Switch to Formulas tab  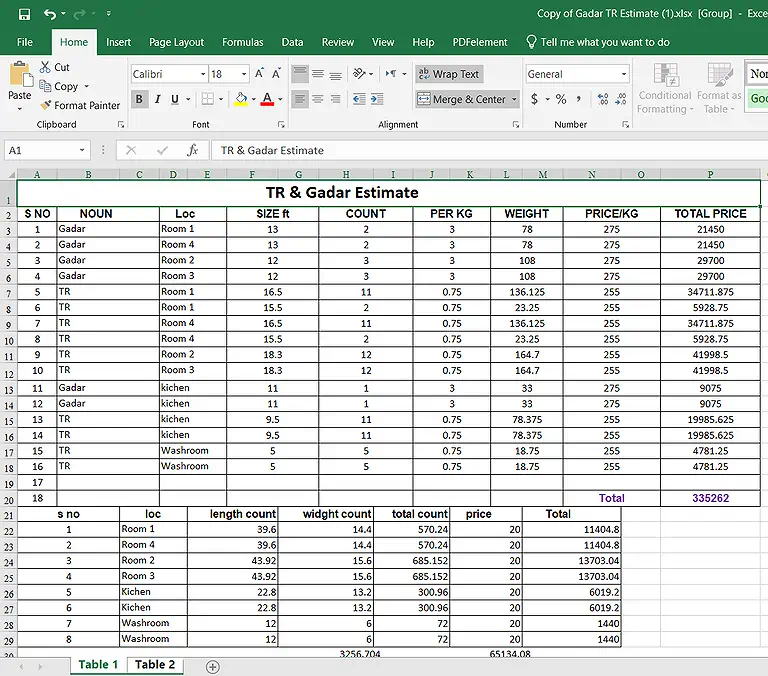[x=242, y=42]
